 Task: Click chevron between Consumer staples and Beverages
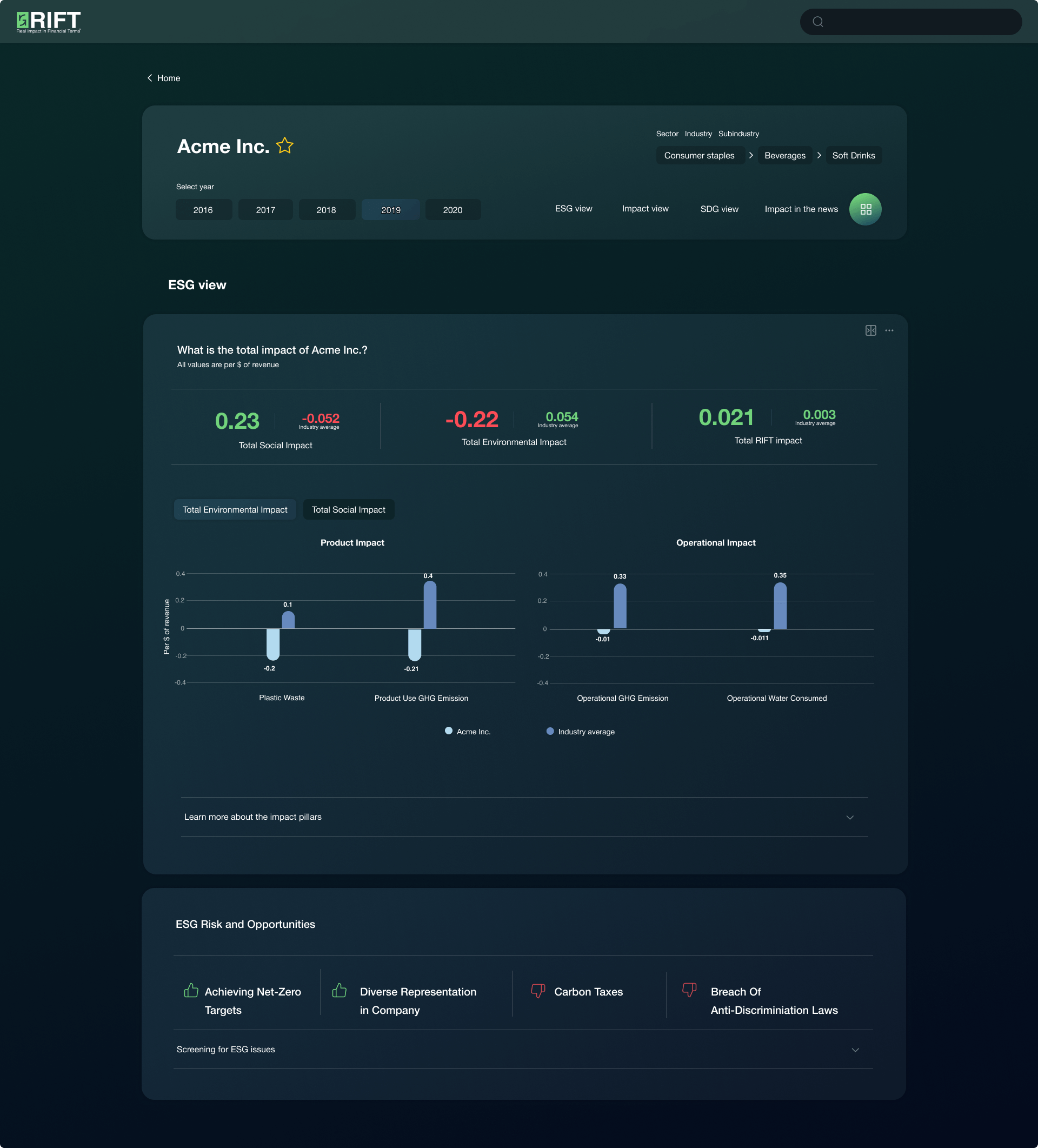click(x=751, y=155)
